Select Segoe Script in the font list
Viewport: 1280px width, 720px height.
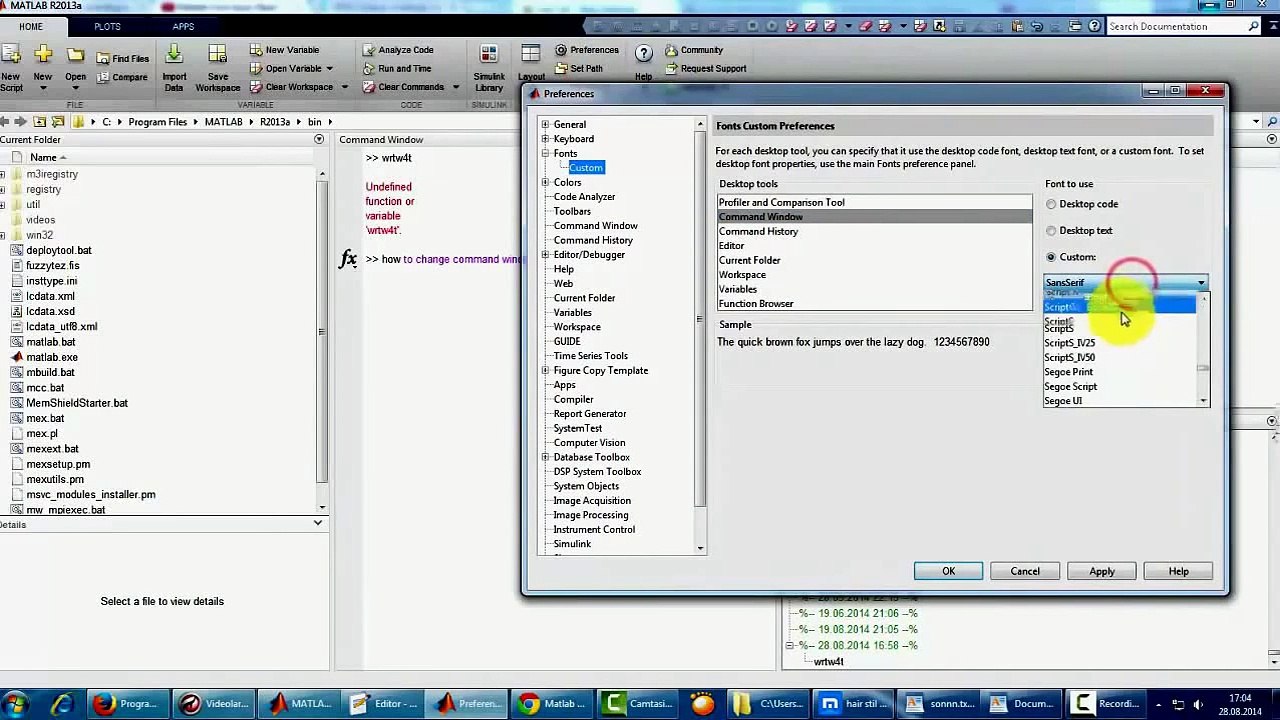pyautogui.click(x=1119, y=386)
